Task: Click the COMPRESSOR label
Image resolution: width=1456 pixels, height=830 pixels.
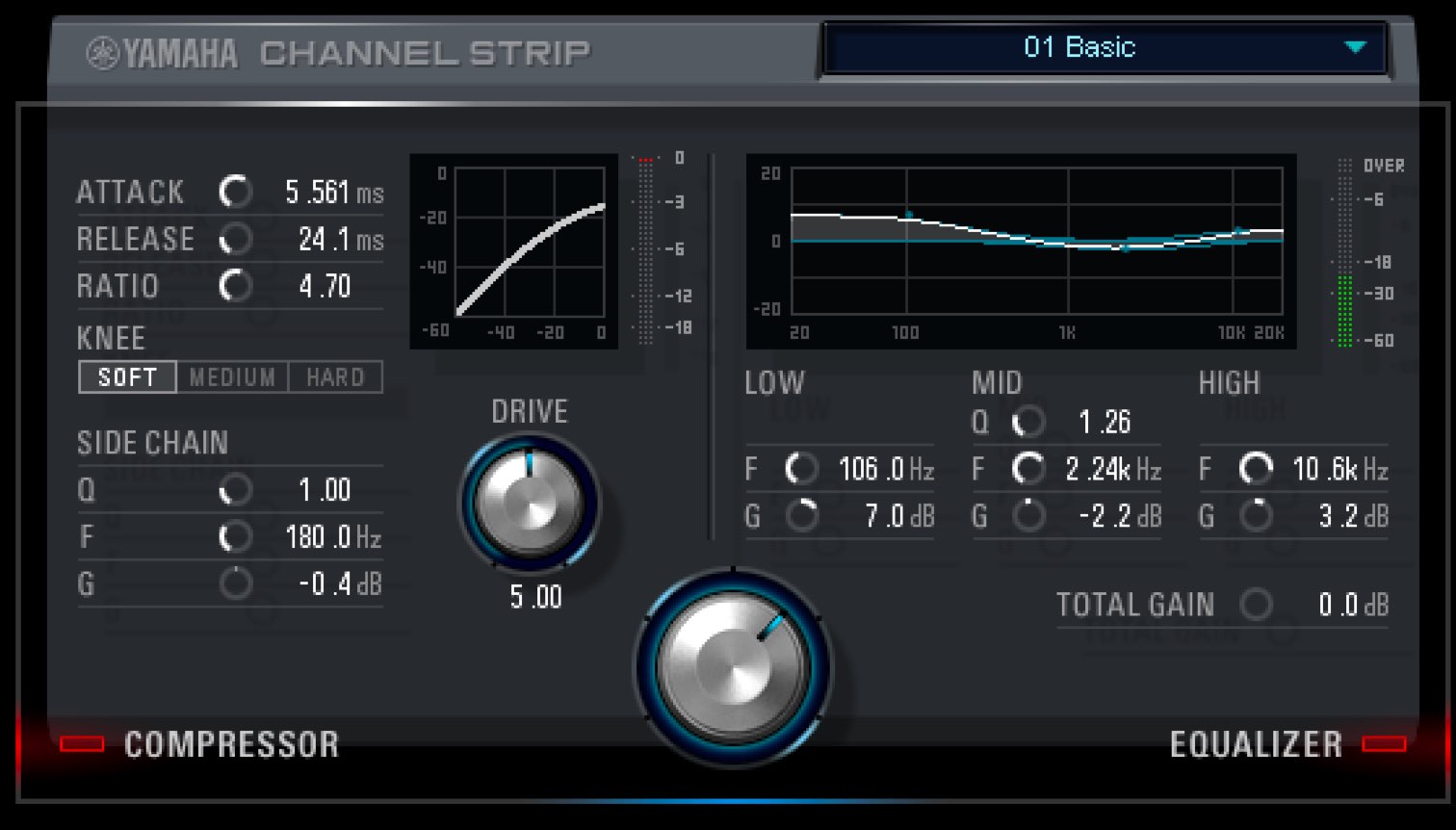Action: [232, 744]
